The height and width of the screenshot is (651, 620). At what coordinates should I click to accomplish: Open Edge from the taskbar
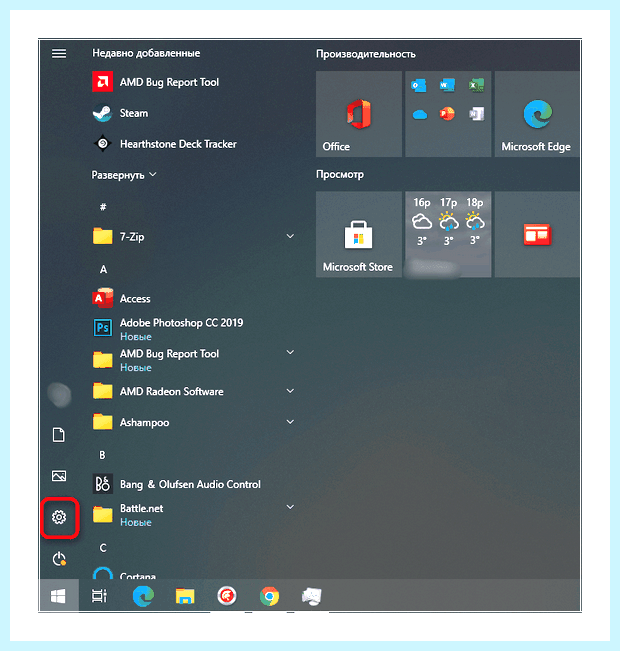pos(143,596)
